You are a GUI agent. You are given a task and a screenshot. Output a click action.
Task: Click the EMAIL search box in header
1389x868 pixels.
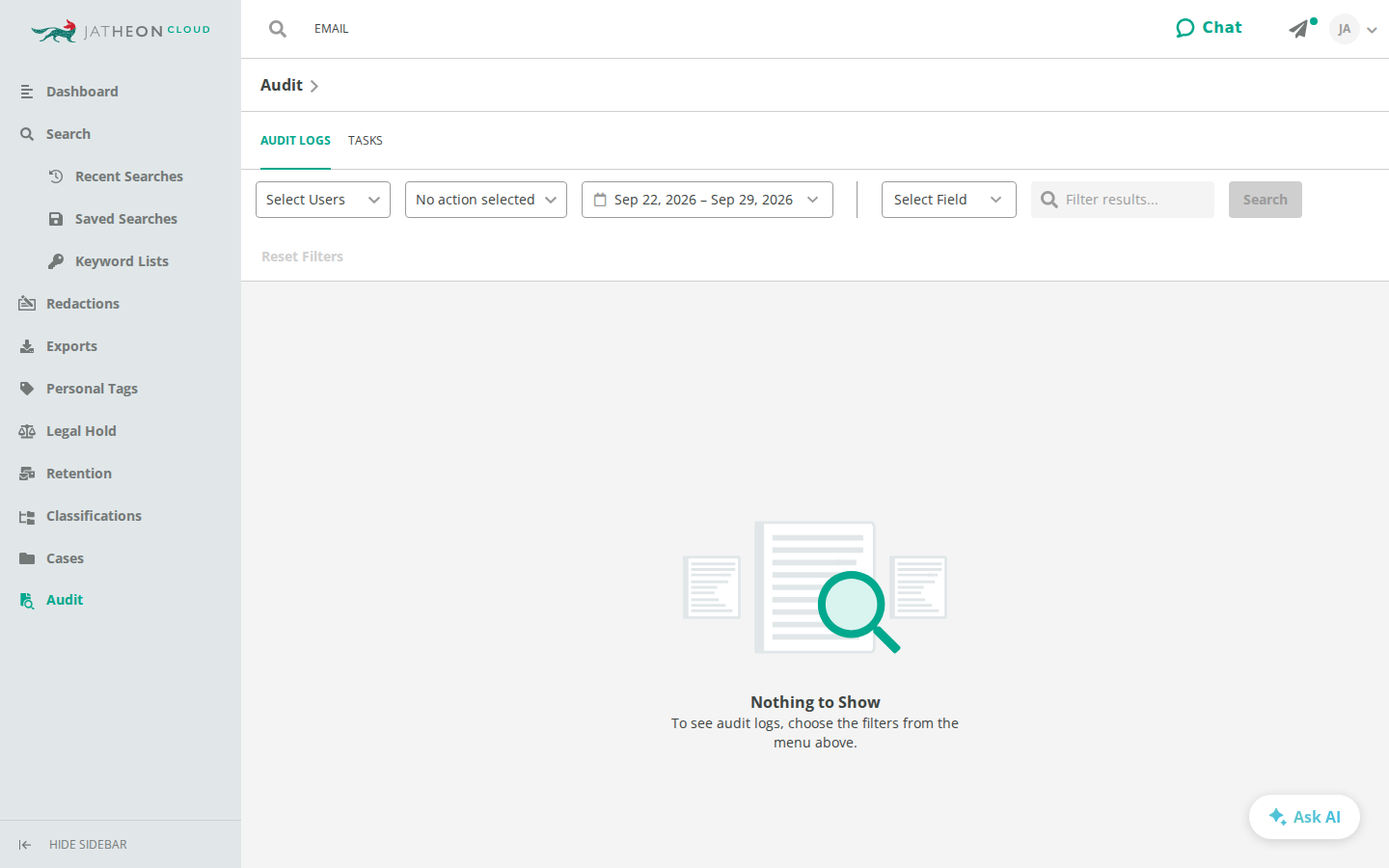pyautogui.click(x=332, y=29)
